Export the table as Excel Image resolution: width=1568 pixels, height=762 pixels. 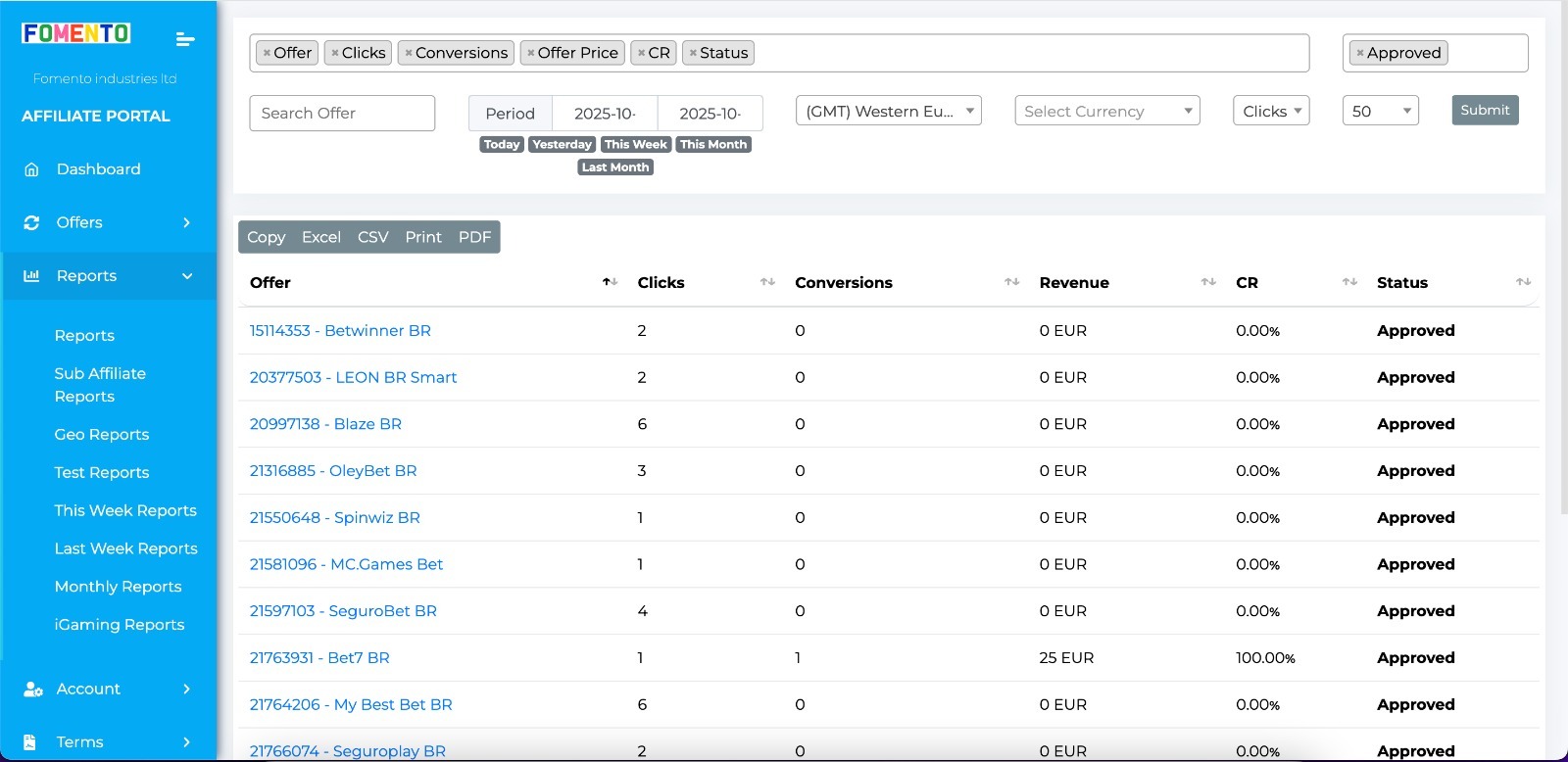[321, 237]
